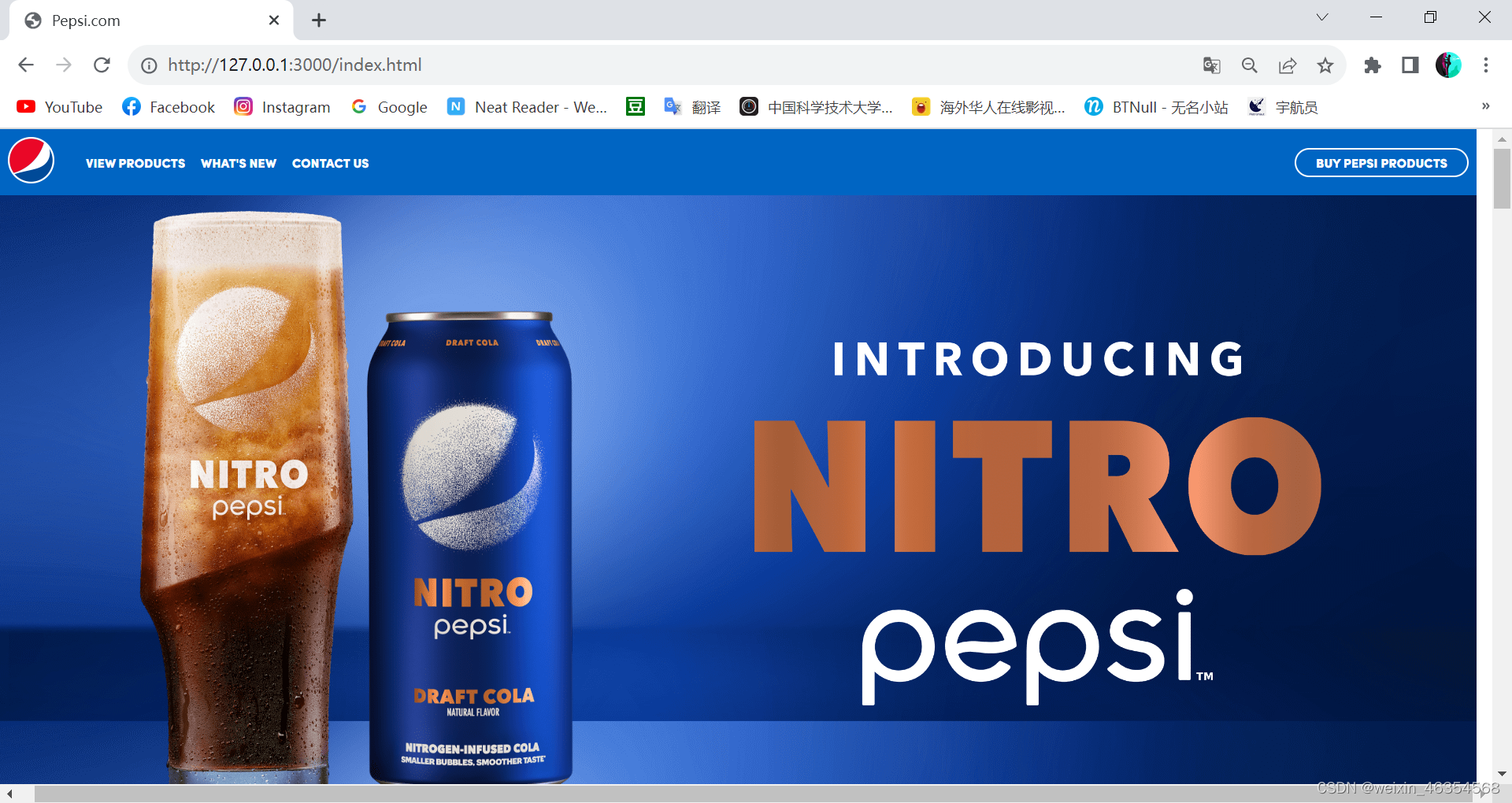Reload the page with refresh icon
The image size is (1512, 803).
coord(102,65)
